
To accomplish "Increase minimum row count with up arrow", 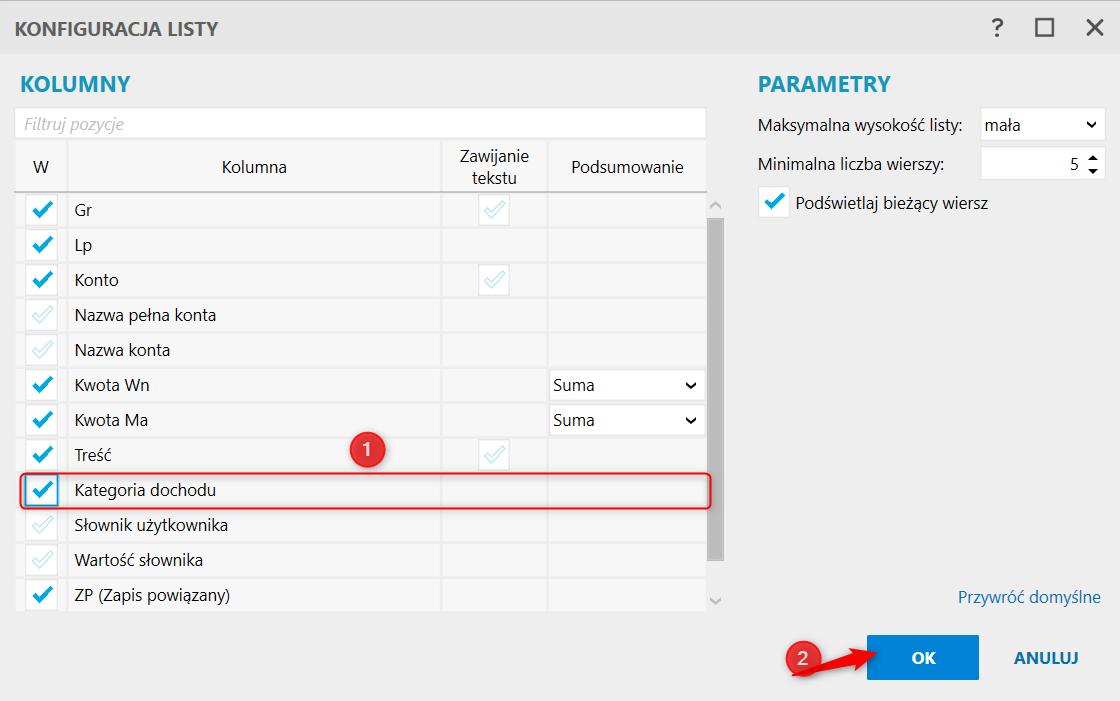I will tap(1093, 157).
